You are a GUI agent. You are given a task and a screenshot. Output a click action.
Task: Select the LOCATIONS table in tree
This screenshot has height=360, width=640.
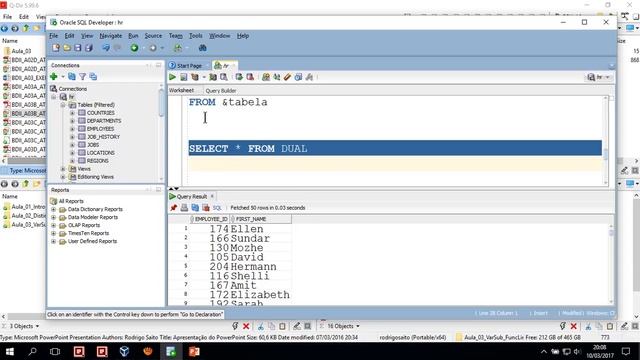pyautogui.click(x=100, y=153)
